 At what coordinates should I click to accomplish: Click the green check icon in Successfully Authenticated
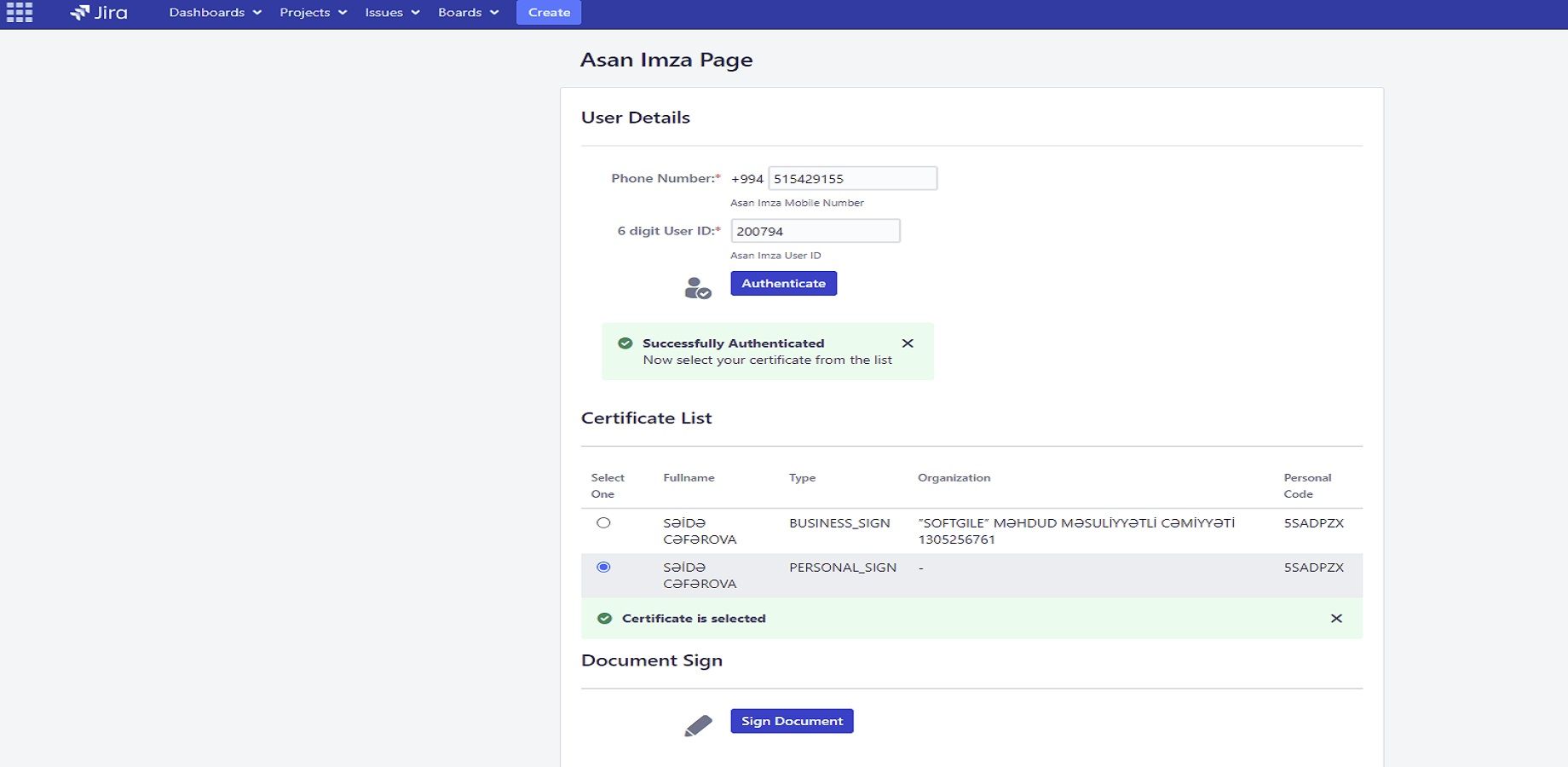tap(625, 343)
